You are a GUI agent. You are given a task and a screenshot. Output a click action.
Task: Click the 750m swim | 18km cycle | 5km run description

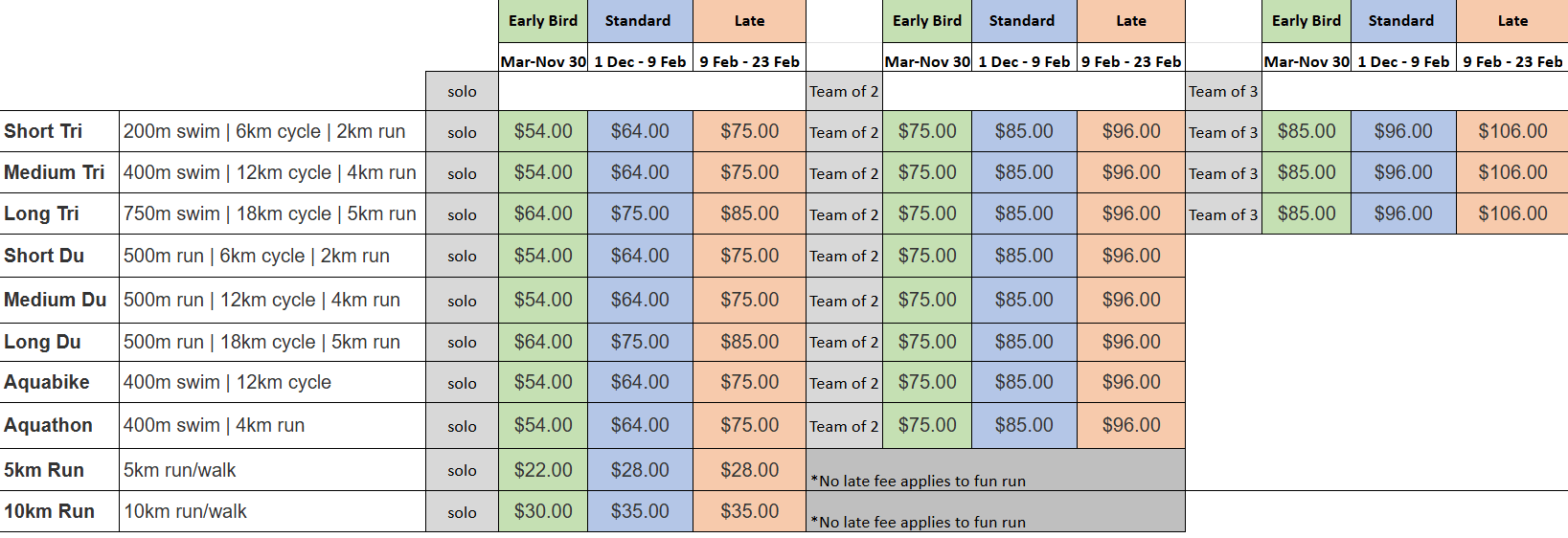(x=270, y=213)
